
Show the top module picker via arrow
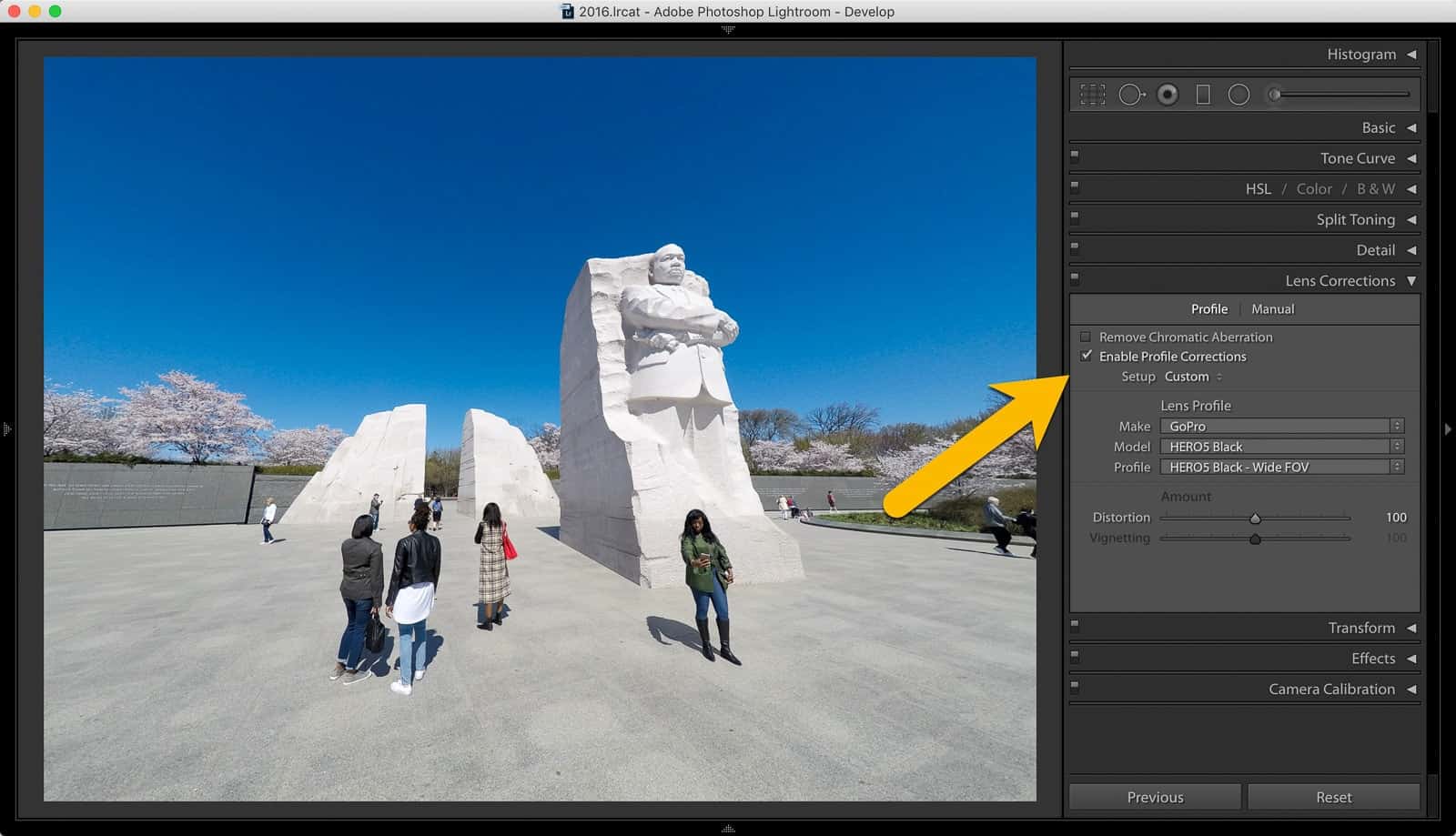click(x=728, y=30)
